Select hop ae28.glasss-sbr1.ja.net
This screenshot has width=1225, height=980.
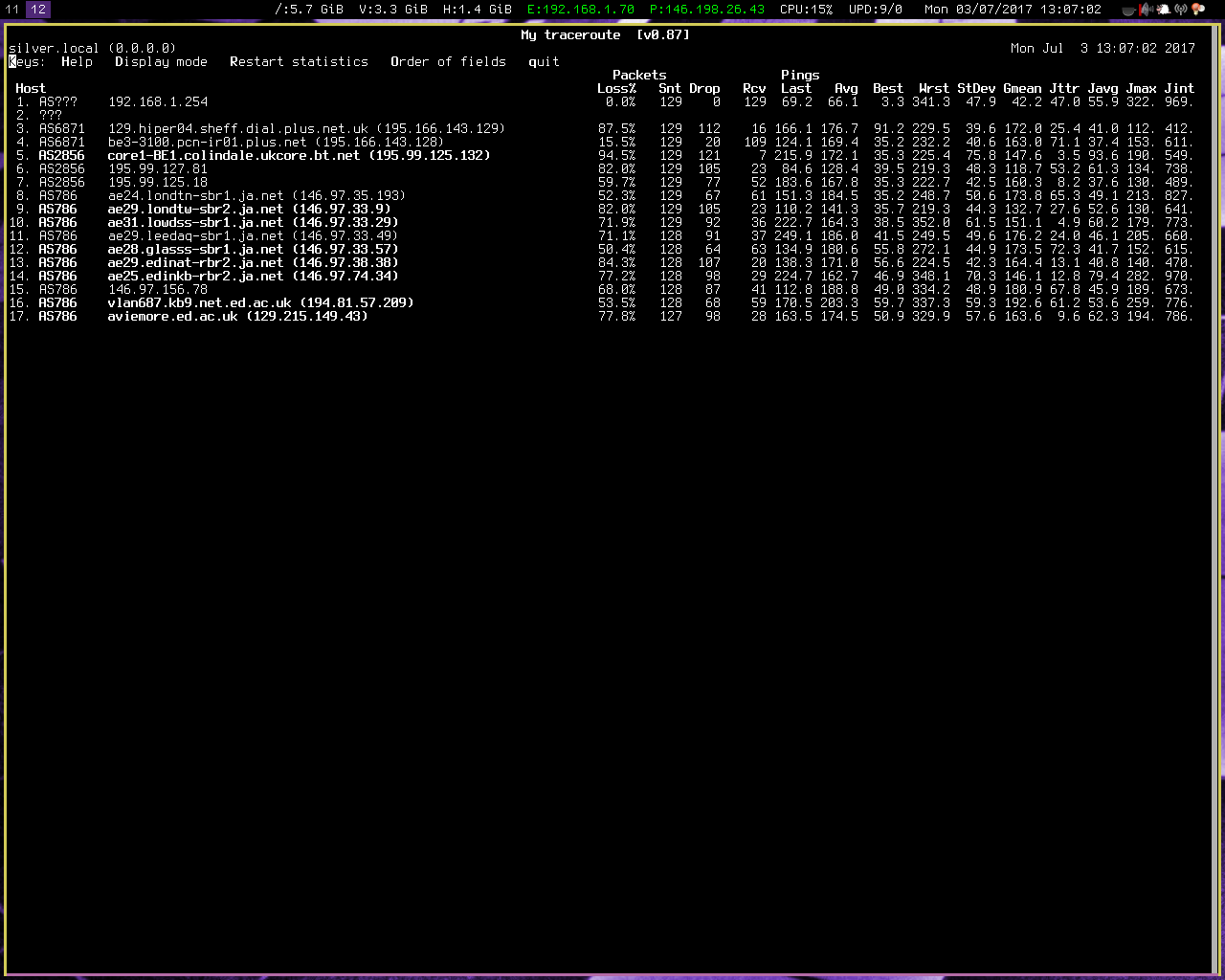pyautogui.click(x=253, y=249)
